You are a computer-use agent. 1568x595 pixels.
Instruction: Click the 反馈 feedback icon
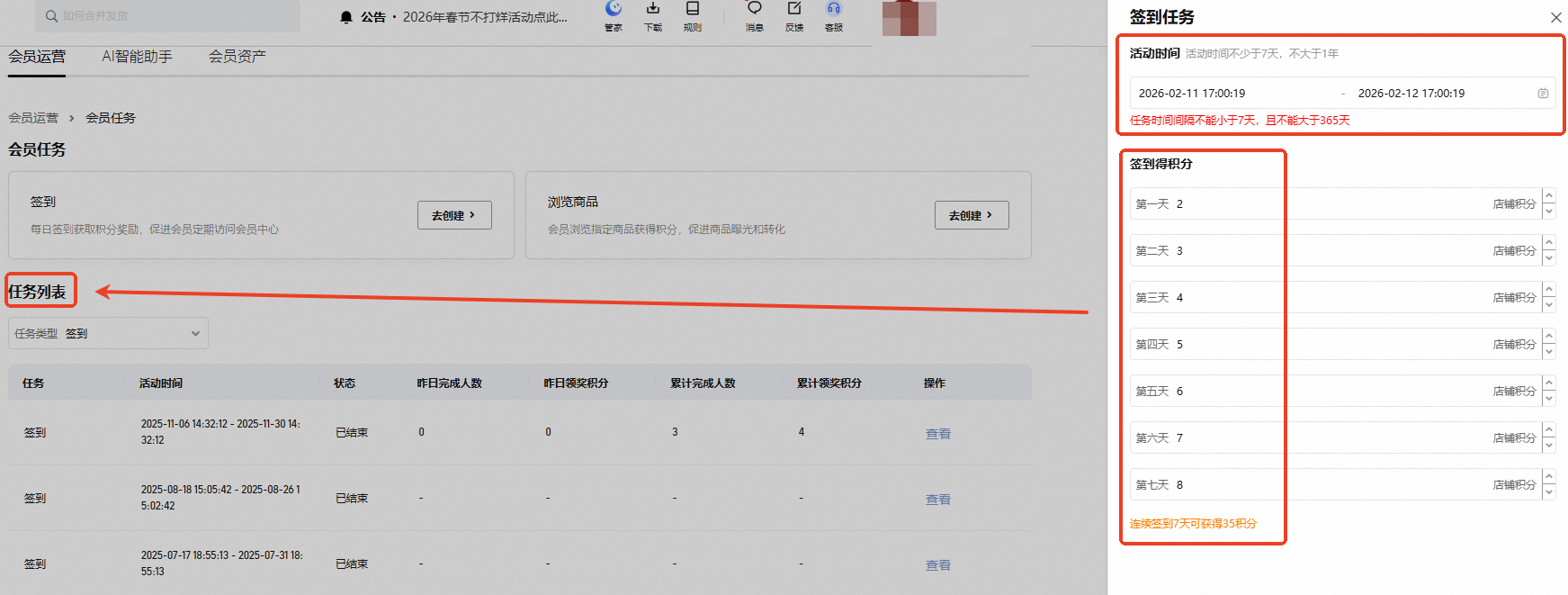point(794,10)
